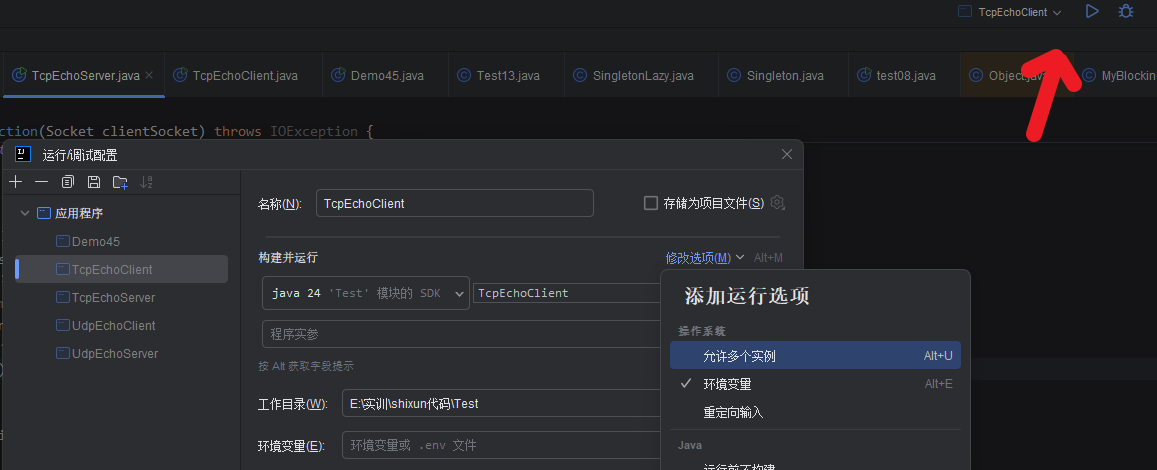Viewport: 1157px width, 470px height.
Task: Open the gear settings beside 存储为项目文件
Action: coord(777,202)
